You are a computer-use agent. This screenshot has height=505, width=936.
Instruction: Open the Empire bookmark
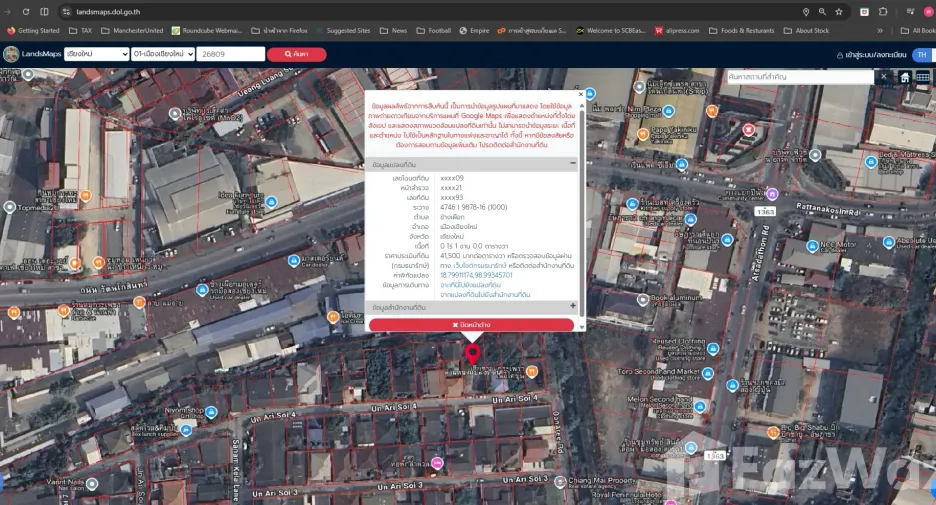point(474,30)
